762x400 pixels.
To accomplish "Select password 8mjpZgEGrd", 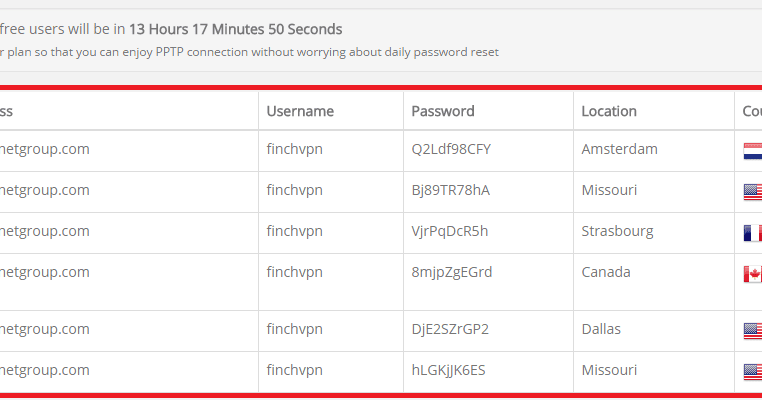I will (x=451, y=272).
